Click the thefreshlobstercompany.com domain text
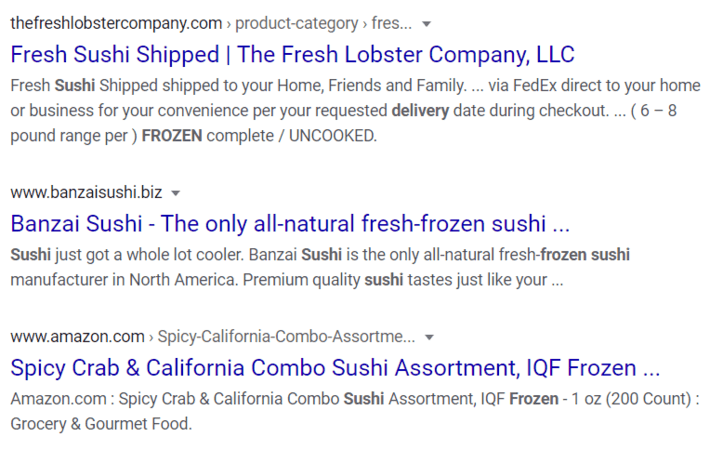The width and height of the screenshot is (723, 450). click(116, 23)
